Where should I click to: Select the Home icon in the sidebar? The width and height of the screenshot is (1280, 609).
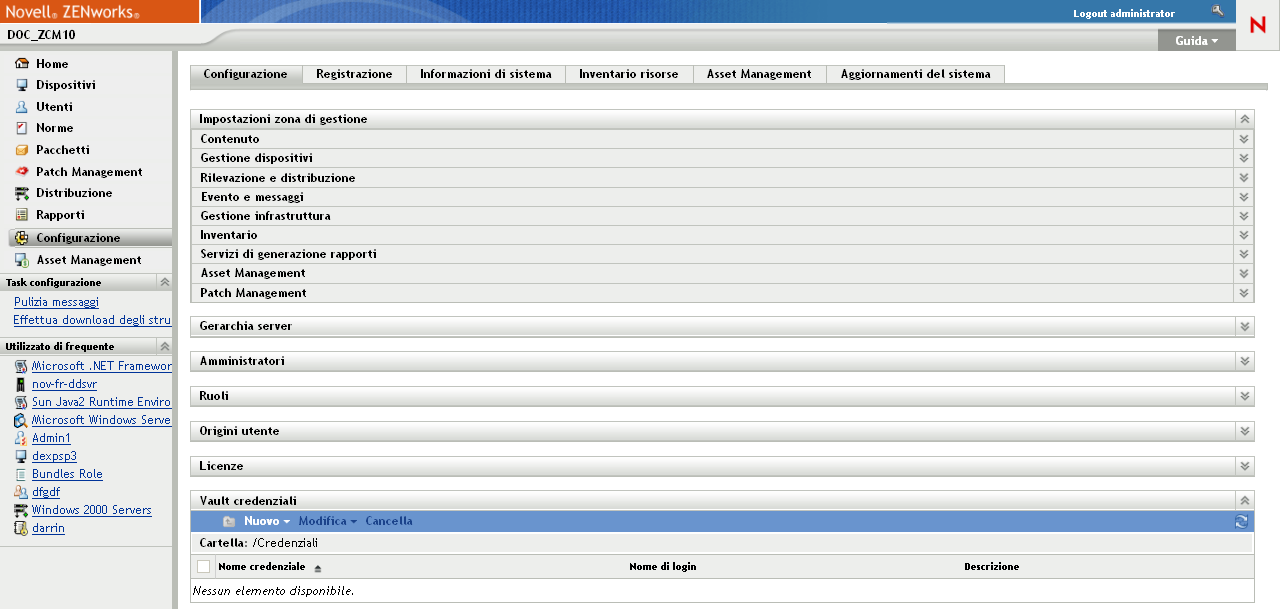pos(22,63)
